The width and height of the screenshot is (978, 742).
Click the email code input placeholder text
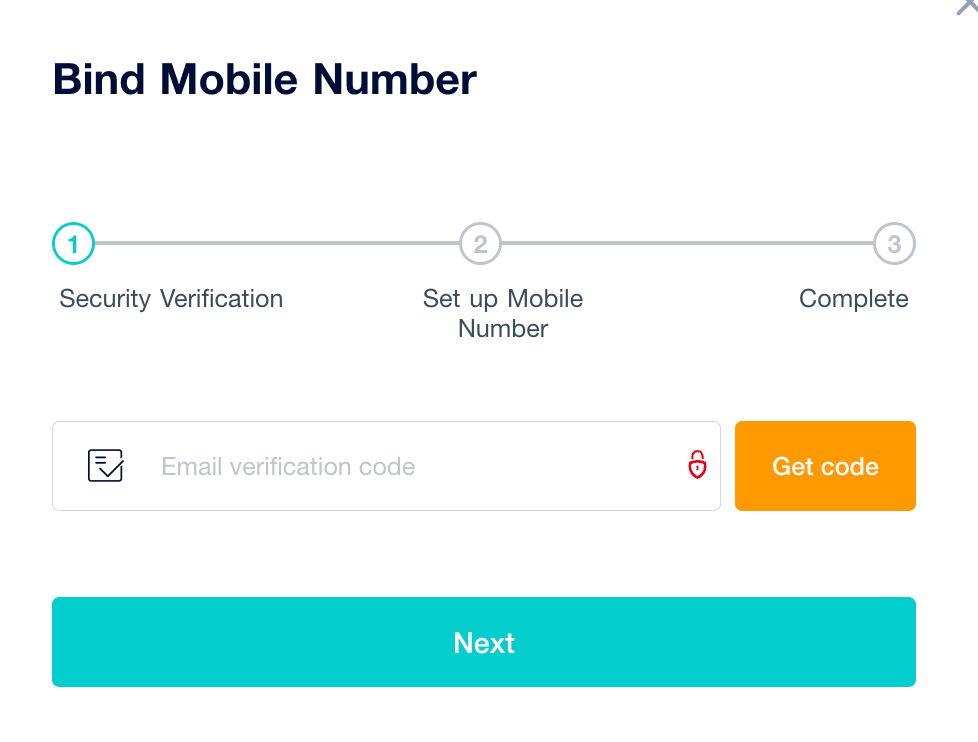[287, 466]
